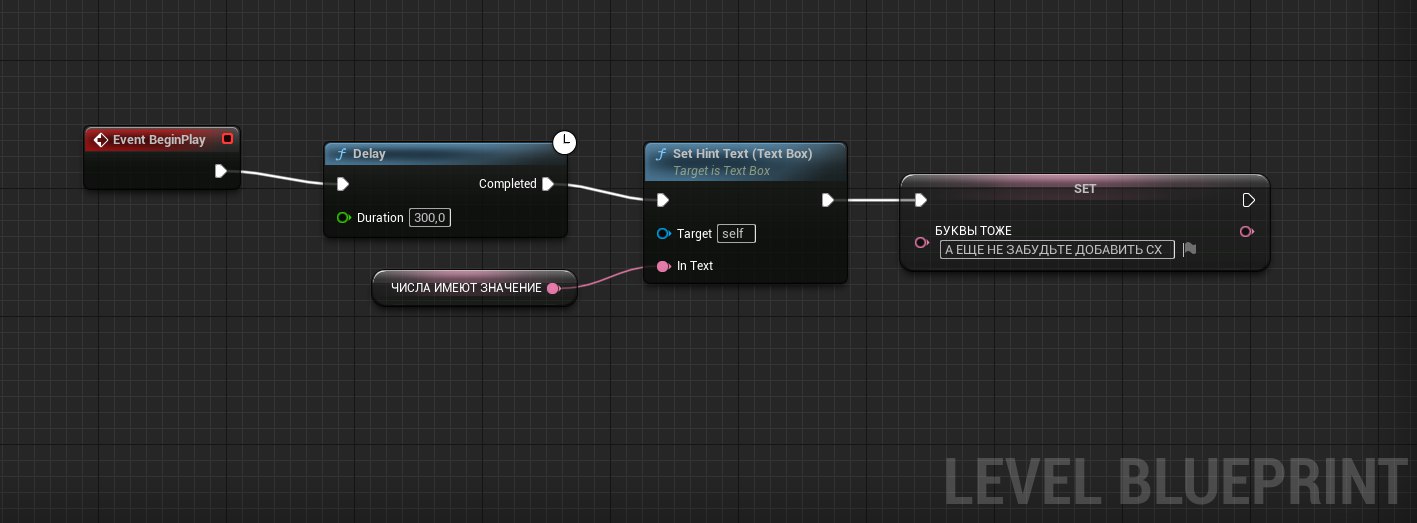Click the clock latent icon on Delay node
This screenshot has height=523, width=1417.
point(565,143)
